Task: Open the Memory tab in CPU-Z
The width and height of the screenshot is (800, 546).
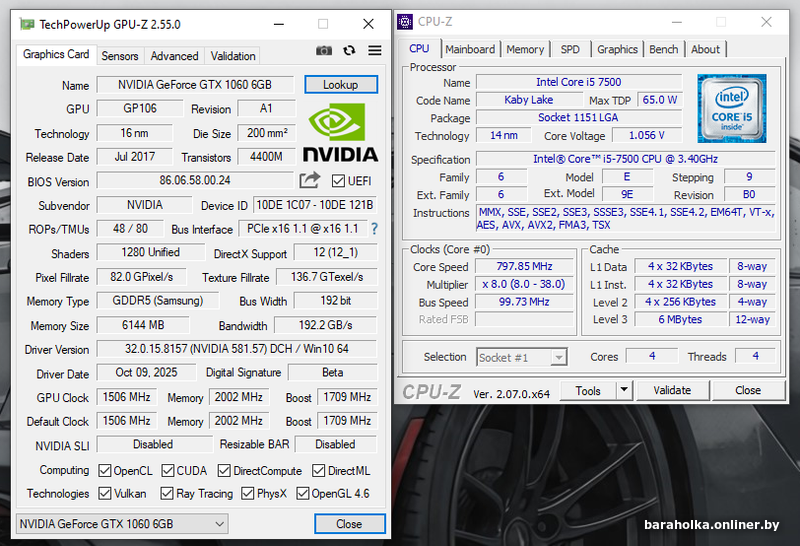Action: [525, 49]
